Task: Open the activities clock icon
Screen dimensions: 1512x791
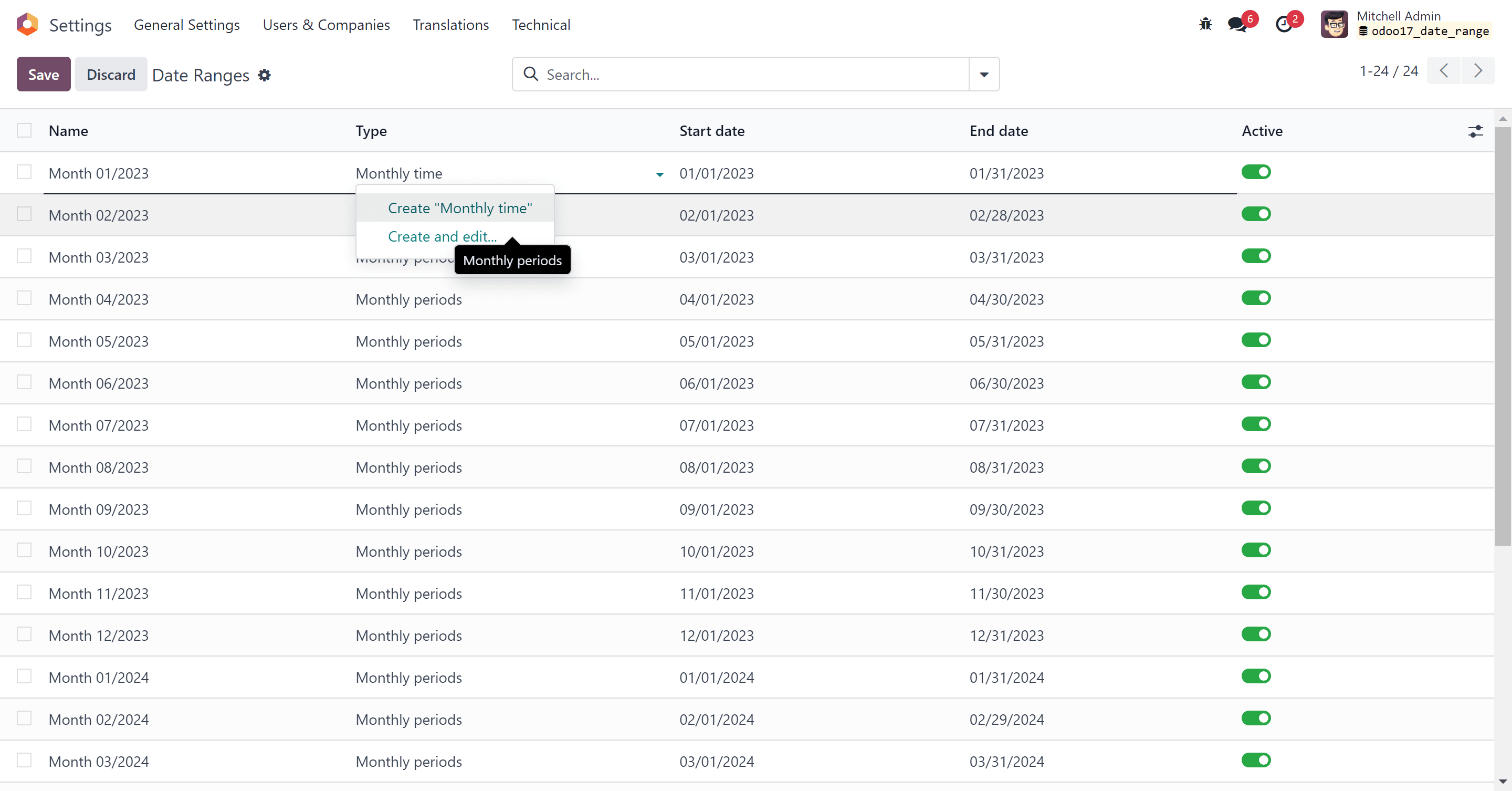Action: [1284, 25]
